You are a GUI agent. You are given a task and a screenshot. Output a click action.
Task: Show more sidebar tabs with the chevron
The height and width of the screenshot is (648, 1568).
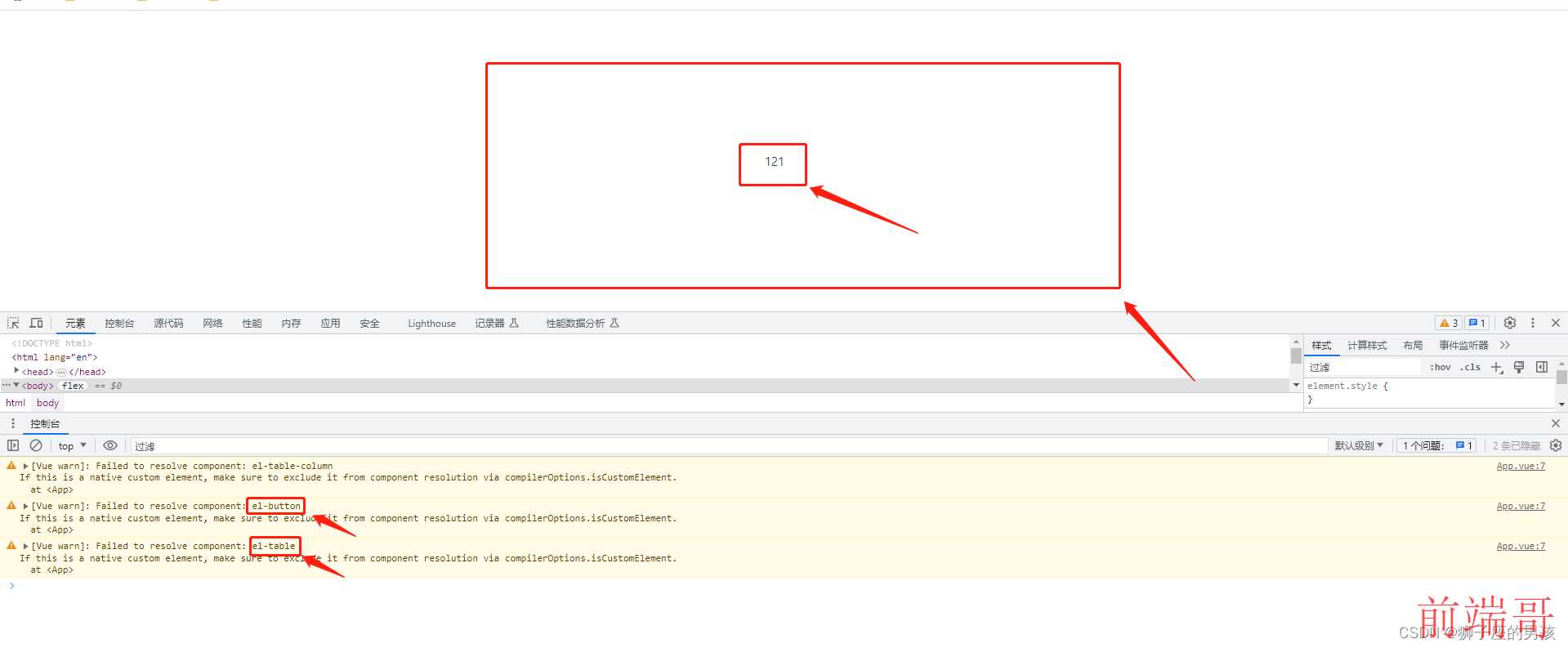point(1505,346)
